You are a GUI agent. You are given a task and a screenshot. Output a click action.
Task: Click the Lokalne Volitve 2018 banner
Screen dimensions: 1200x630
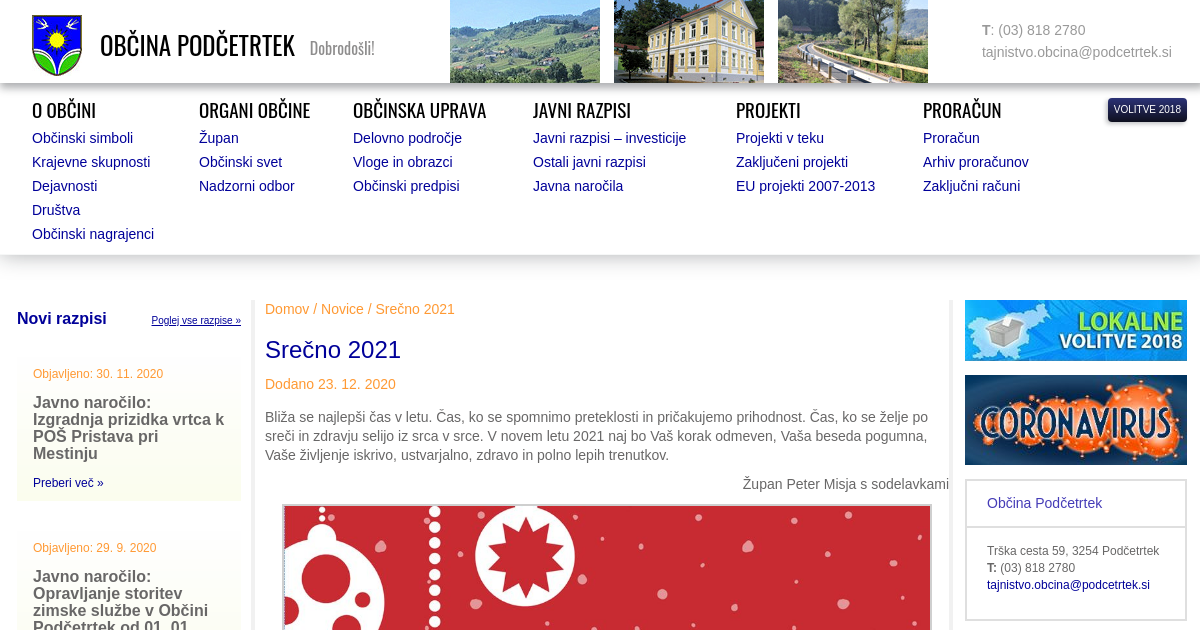(1075, 330)
